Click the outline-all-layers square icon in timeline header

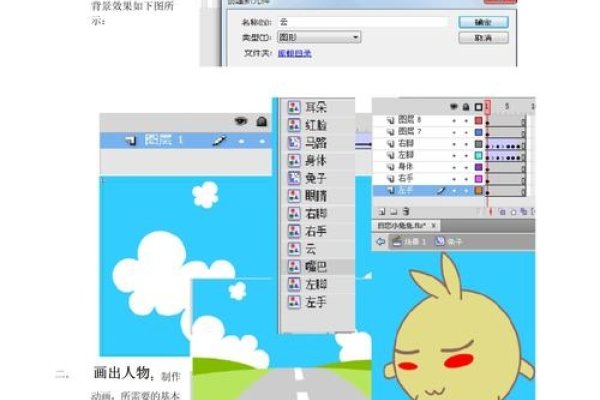tap(478, 107)
